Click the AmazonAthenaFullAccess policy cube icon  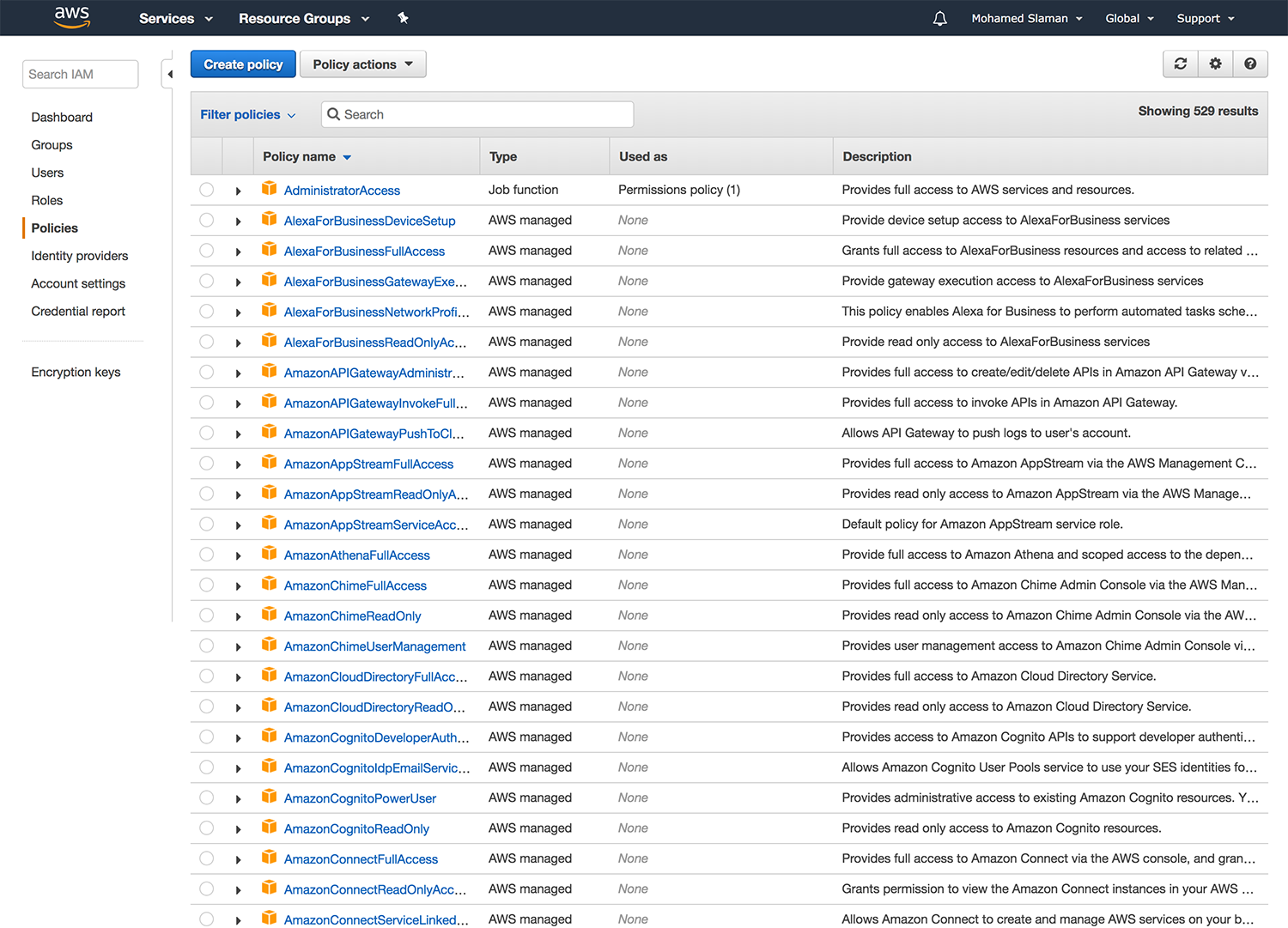(270, 553)
